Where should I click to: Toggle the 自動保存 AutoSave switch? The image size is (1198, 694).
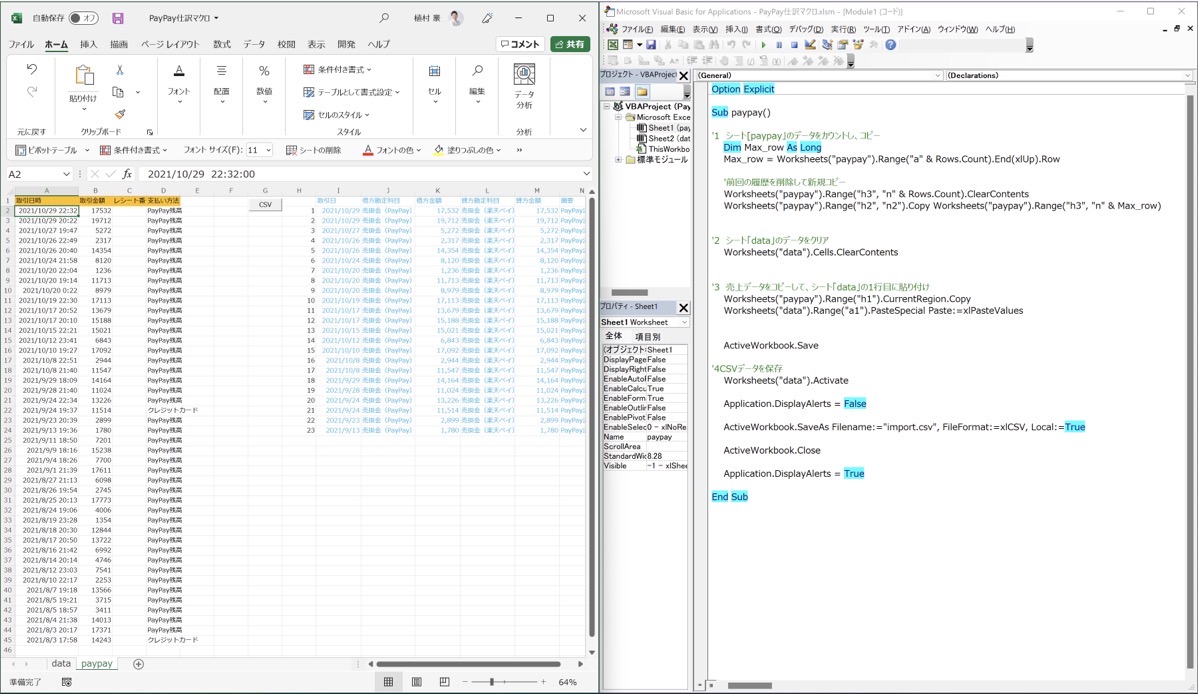pyautogui.click(x=83, y=18)
